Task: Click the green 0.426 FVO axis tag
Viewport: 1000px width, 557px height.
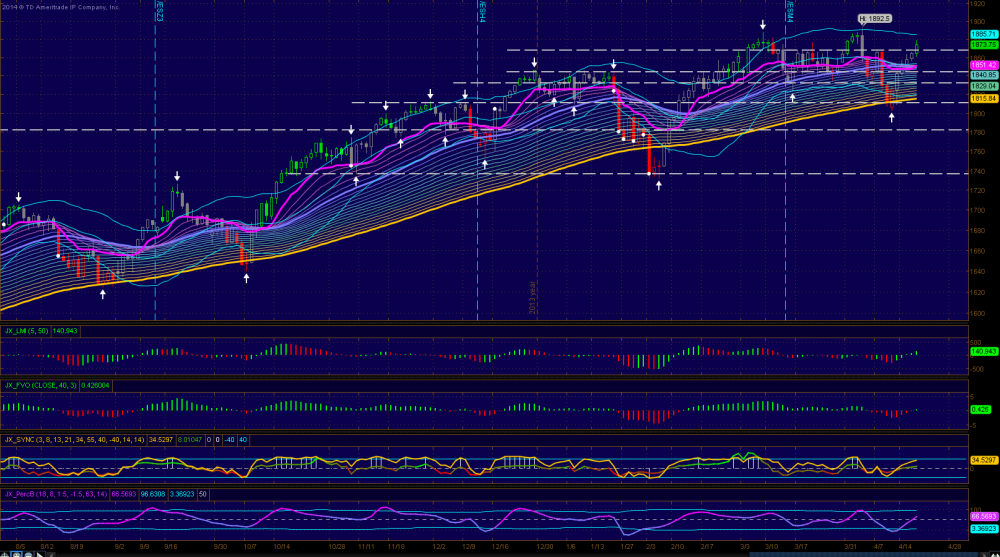Action: point(982,408)
